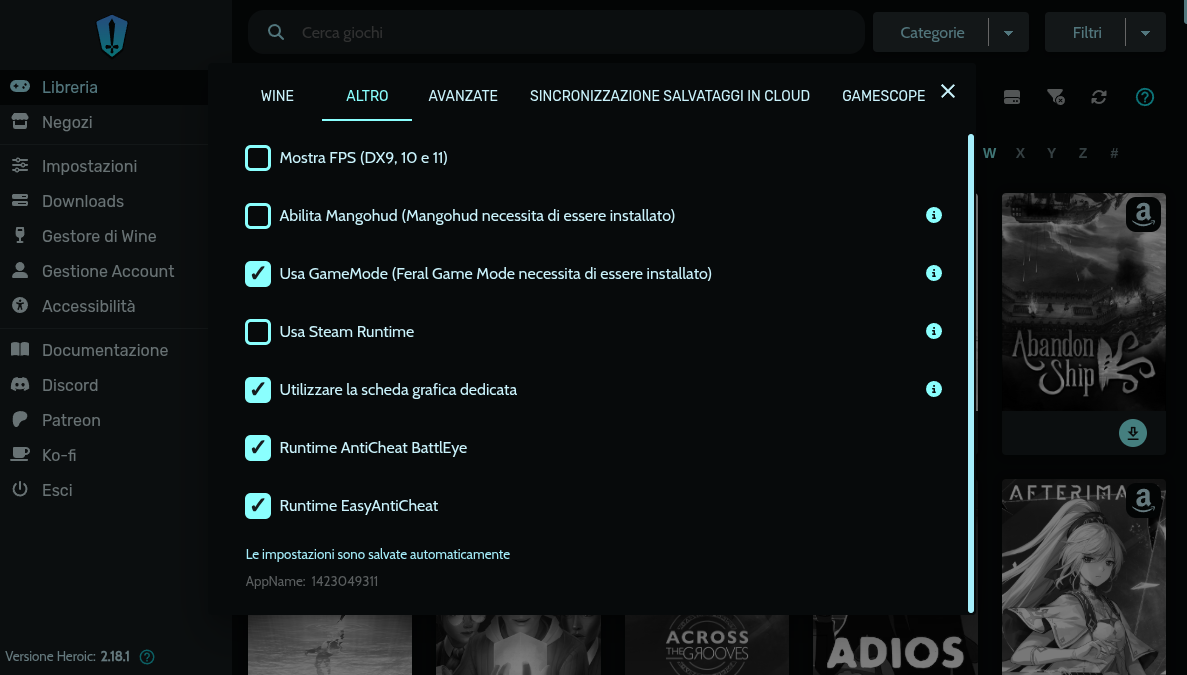Image resolution: width=1187 pixels, height=675 pixels.
Task: Click download icon under Abandon Ship
Action: tap(1132, 433)
